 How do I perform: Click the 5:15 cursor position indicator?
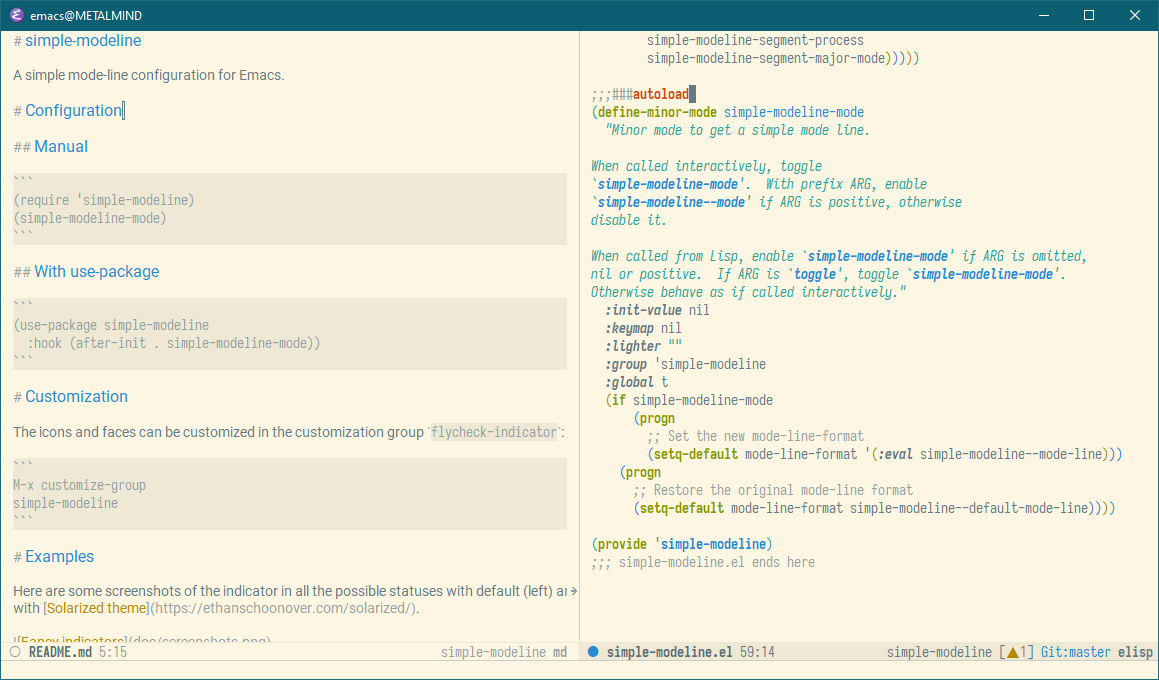pyautogui.click(x=113, y=652)
